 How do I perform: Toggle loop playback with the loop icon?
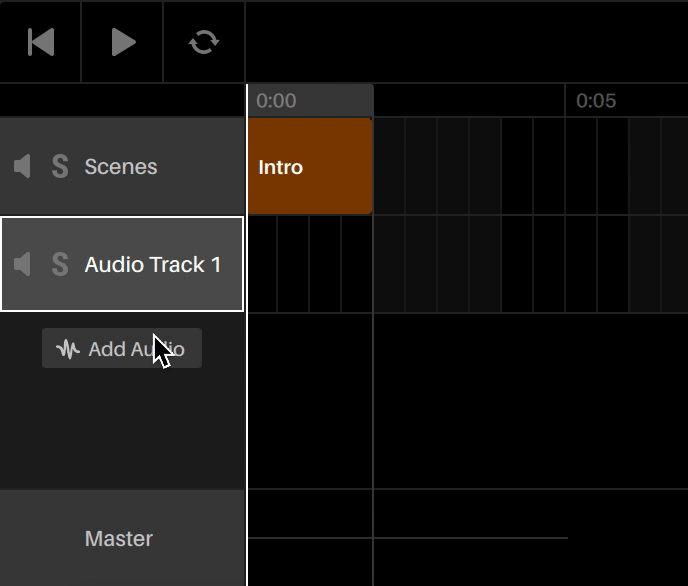tap(204, 42)
